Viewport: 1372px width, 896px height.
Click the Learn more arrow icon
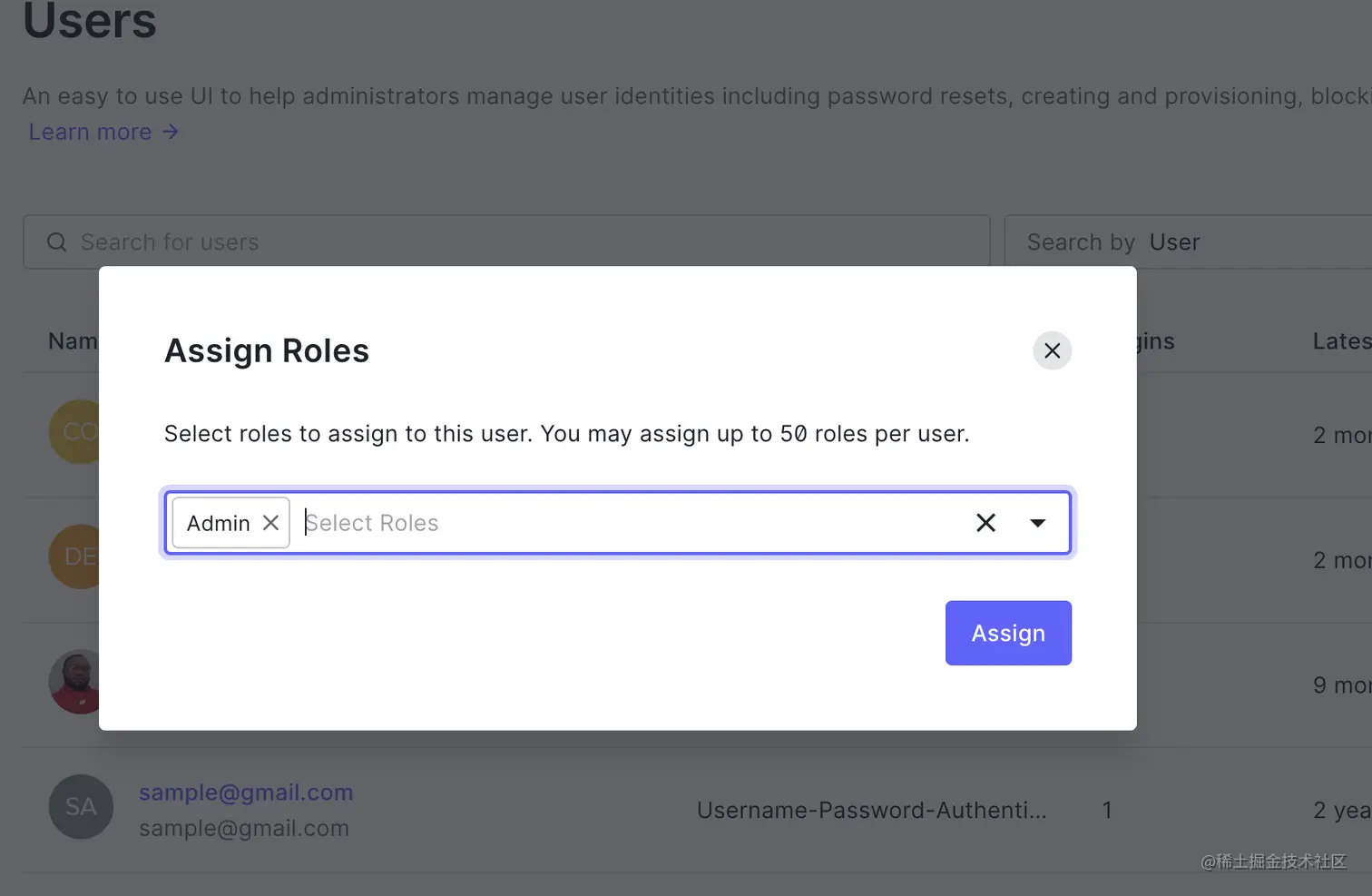tap(171, 132)
